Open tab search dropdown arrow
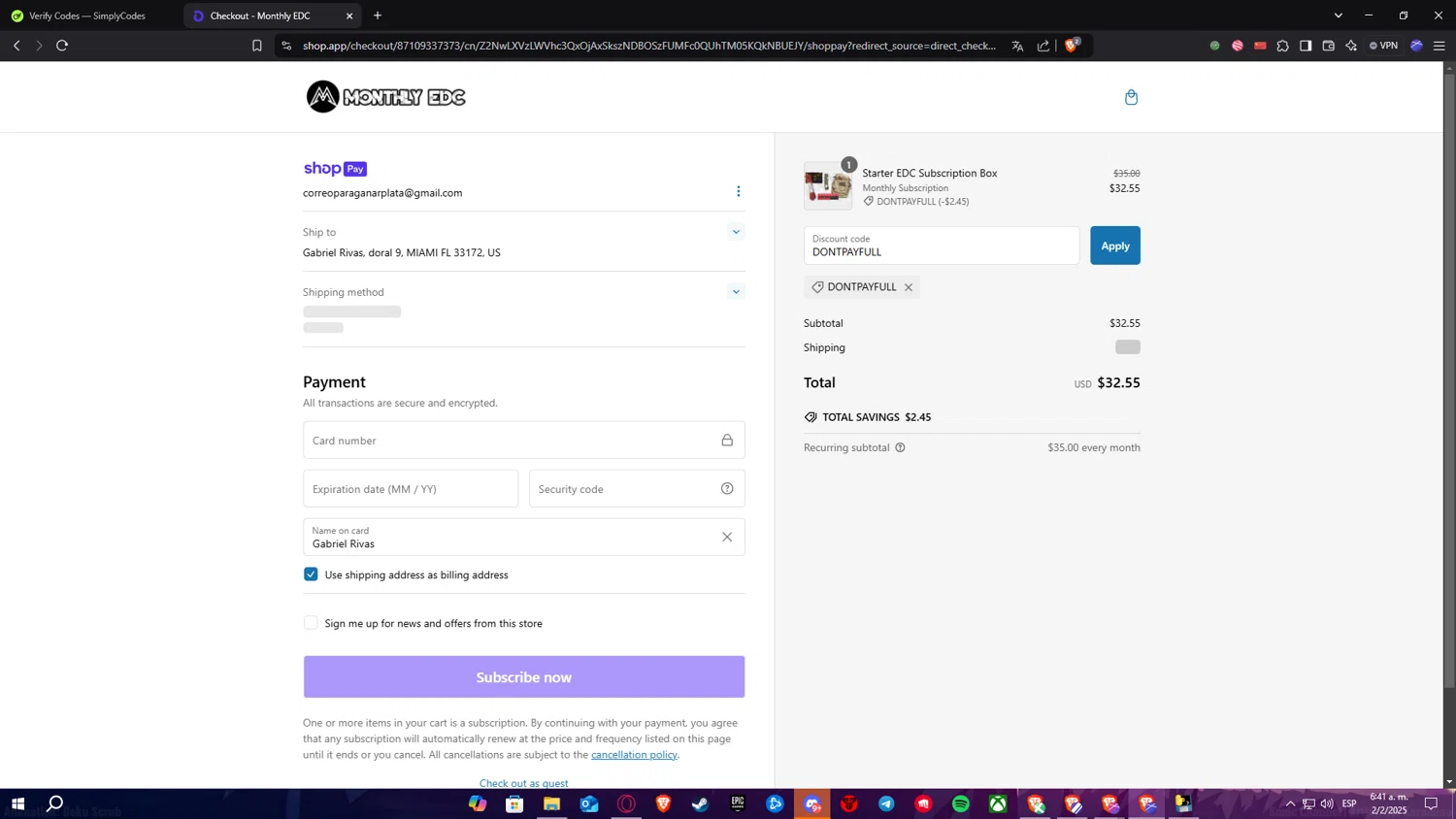 point(1339,16)
